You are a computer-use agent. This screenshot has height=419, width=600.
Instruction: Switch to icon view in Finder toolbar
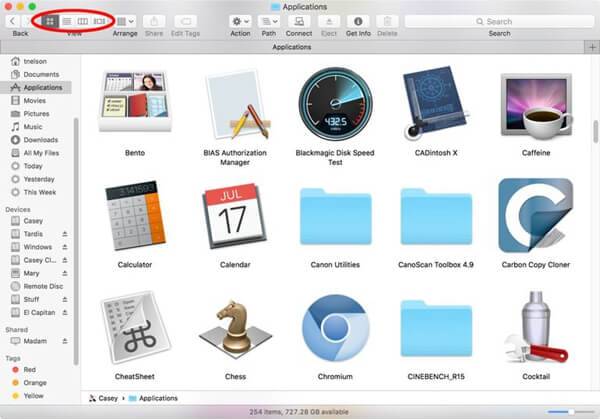(50, 21)
